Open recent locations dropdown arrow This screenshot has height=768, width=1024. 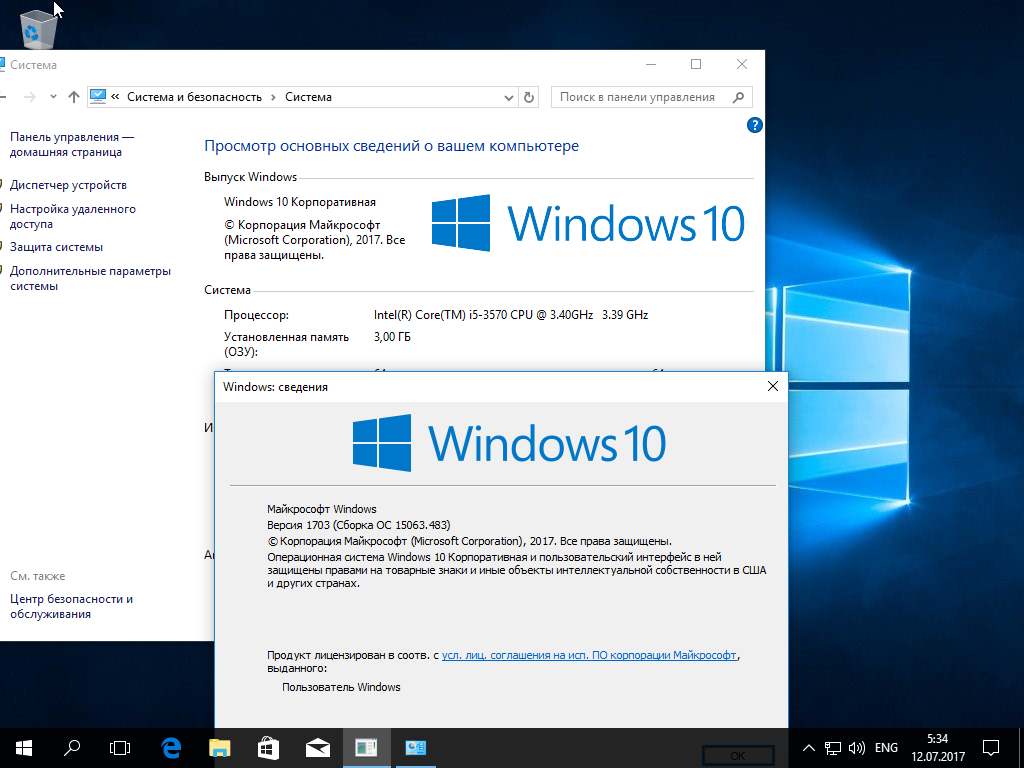point(53,97)
